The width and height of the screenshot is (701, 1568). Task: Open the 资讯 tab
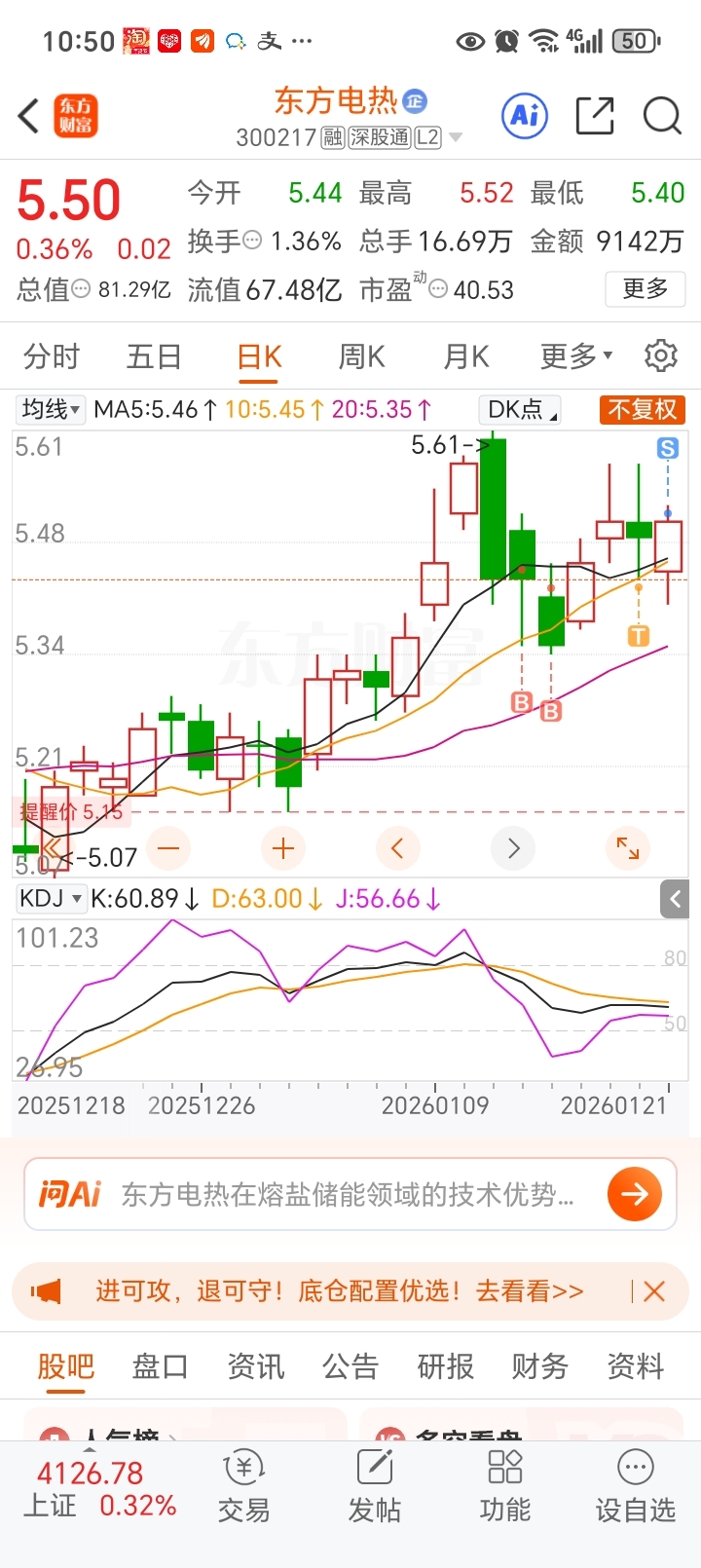(256, 1366)
